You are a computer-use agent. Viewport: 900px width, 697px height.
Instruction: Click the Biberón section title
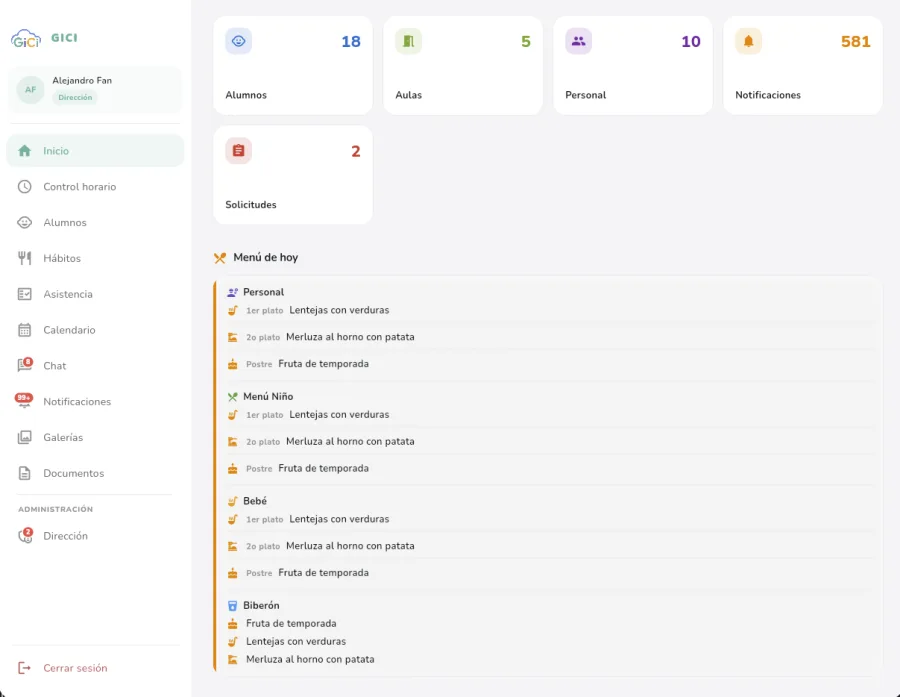click(x=261, y=605)
